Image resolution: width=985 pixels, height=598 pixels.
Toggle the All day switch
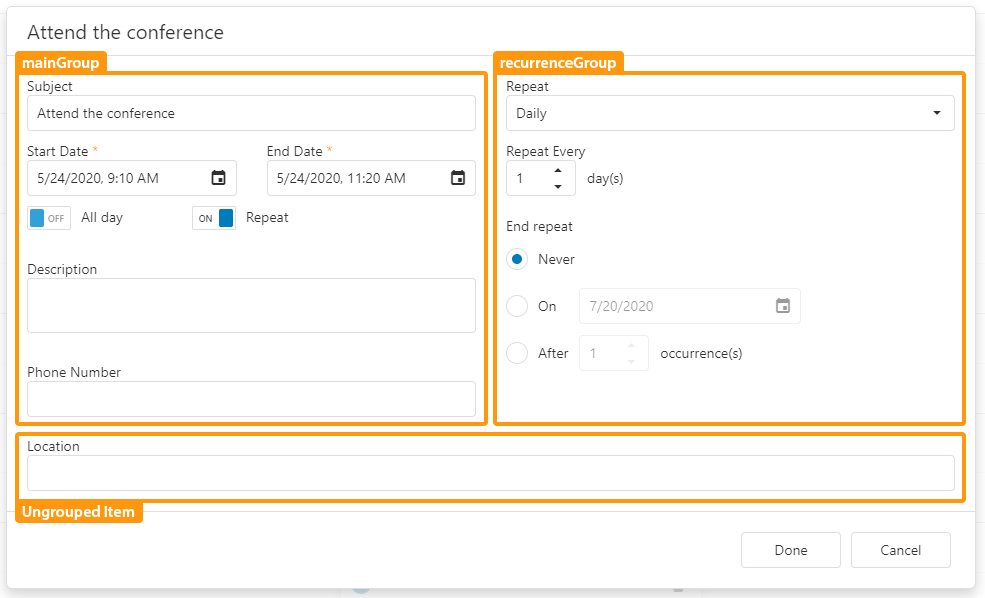(x=49, y=218)
